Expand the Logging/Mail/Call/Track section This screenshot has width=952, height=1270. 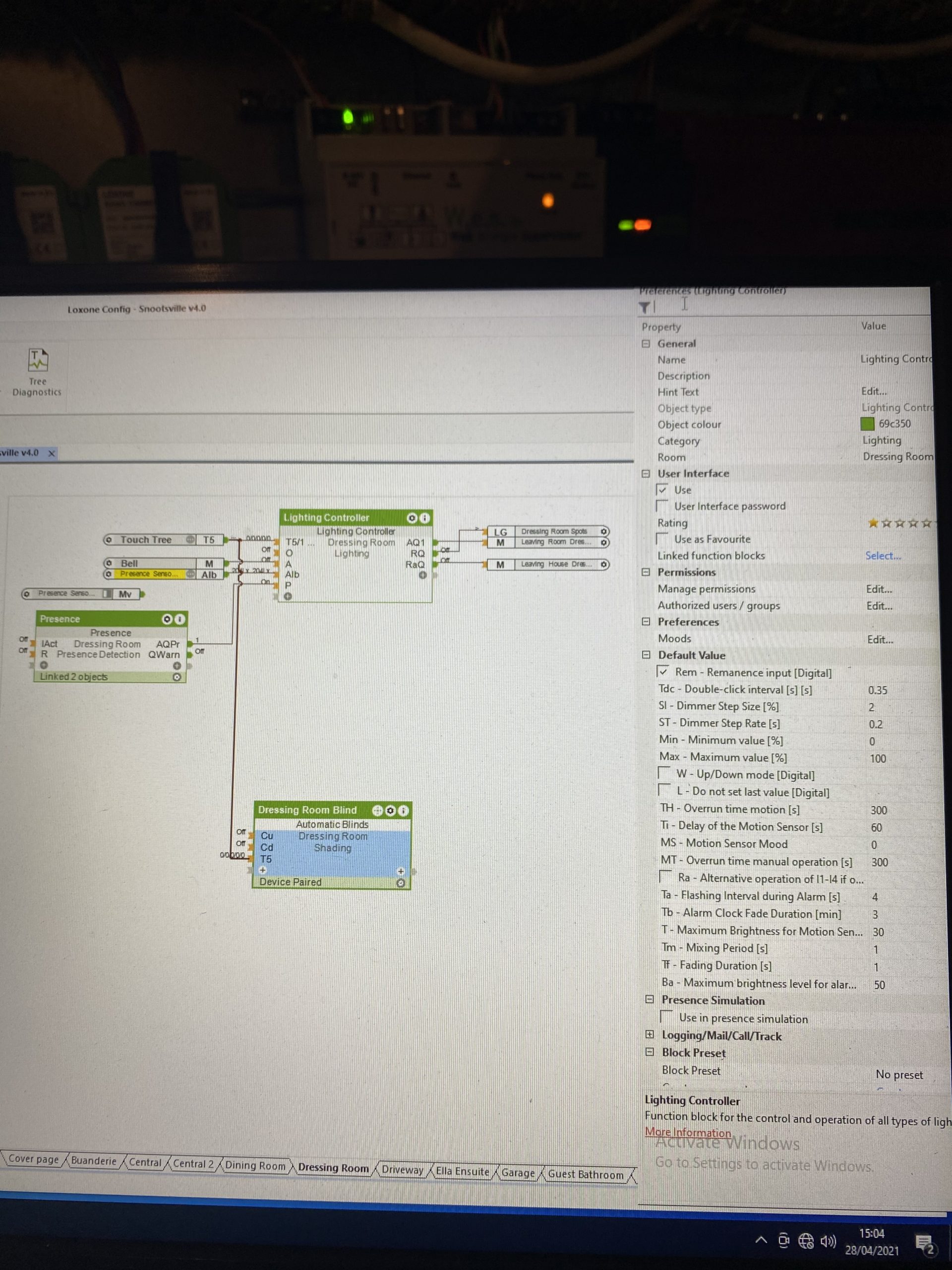pyautogui.click(x=649, y=1034)
